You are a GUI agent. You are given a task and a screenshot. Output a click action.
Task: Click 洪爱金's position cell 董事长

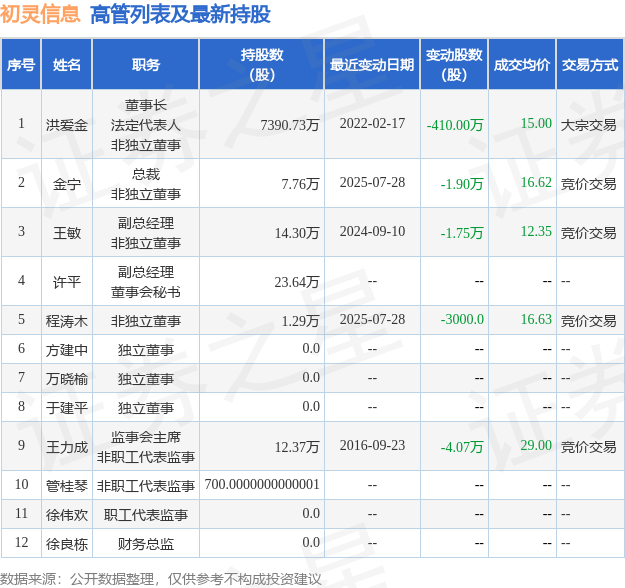146,105
